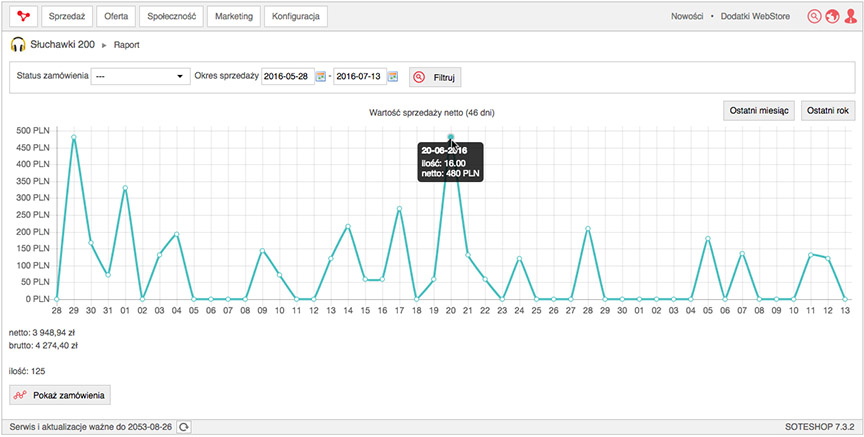Click the highlighted chart point for 20-06
Image resolution: width=864 pixels, height=437 pixels.
click(x=451, y=137)
